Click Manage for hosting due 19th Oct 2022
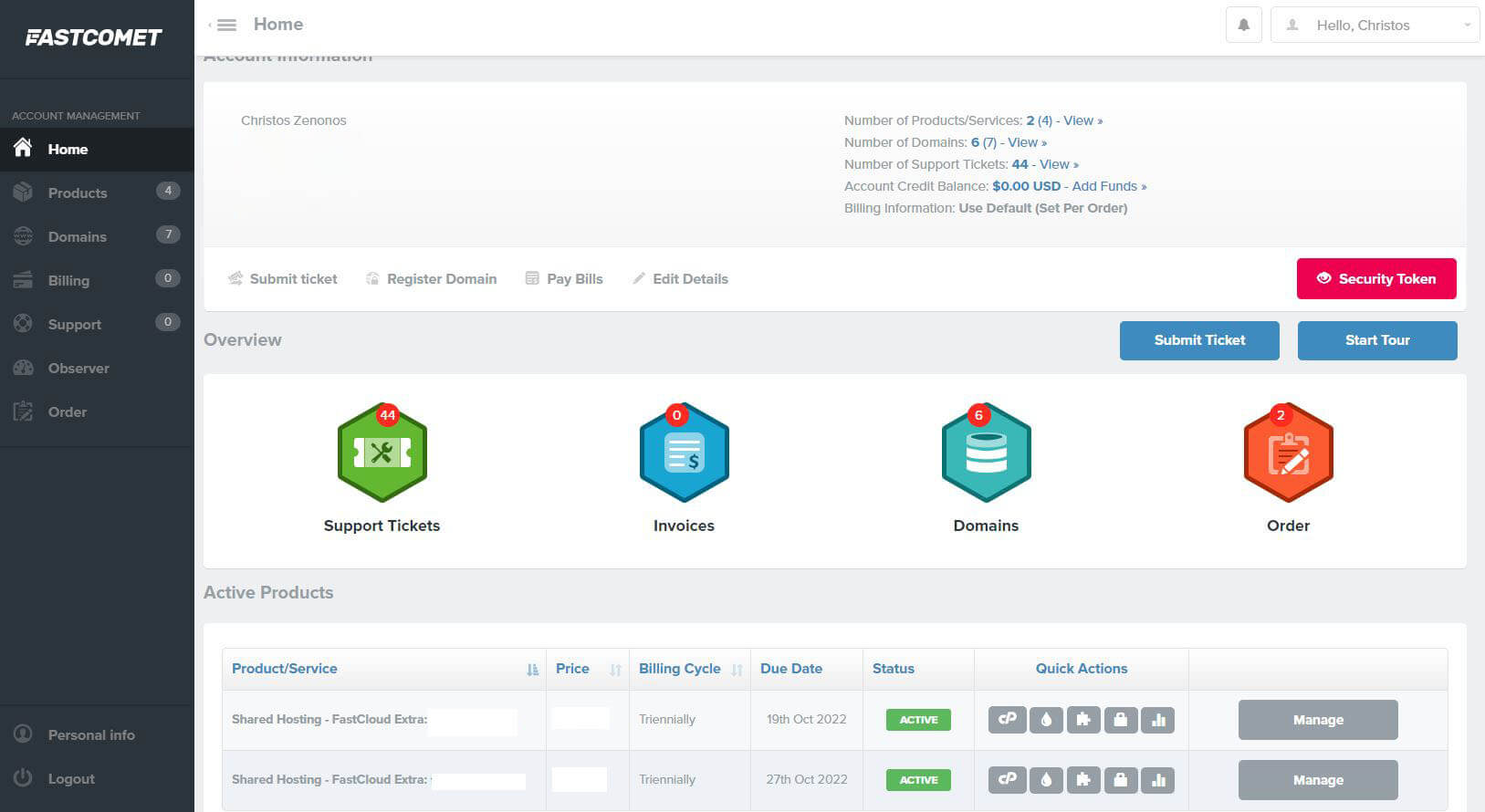Image resolution: width=1485 pixels, height=812 pixels. pos(1317,720)
